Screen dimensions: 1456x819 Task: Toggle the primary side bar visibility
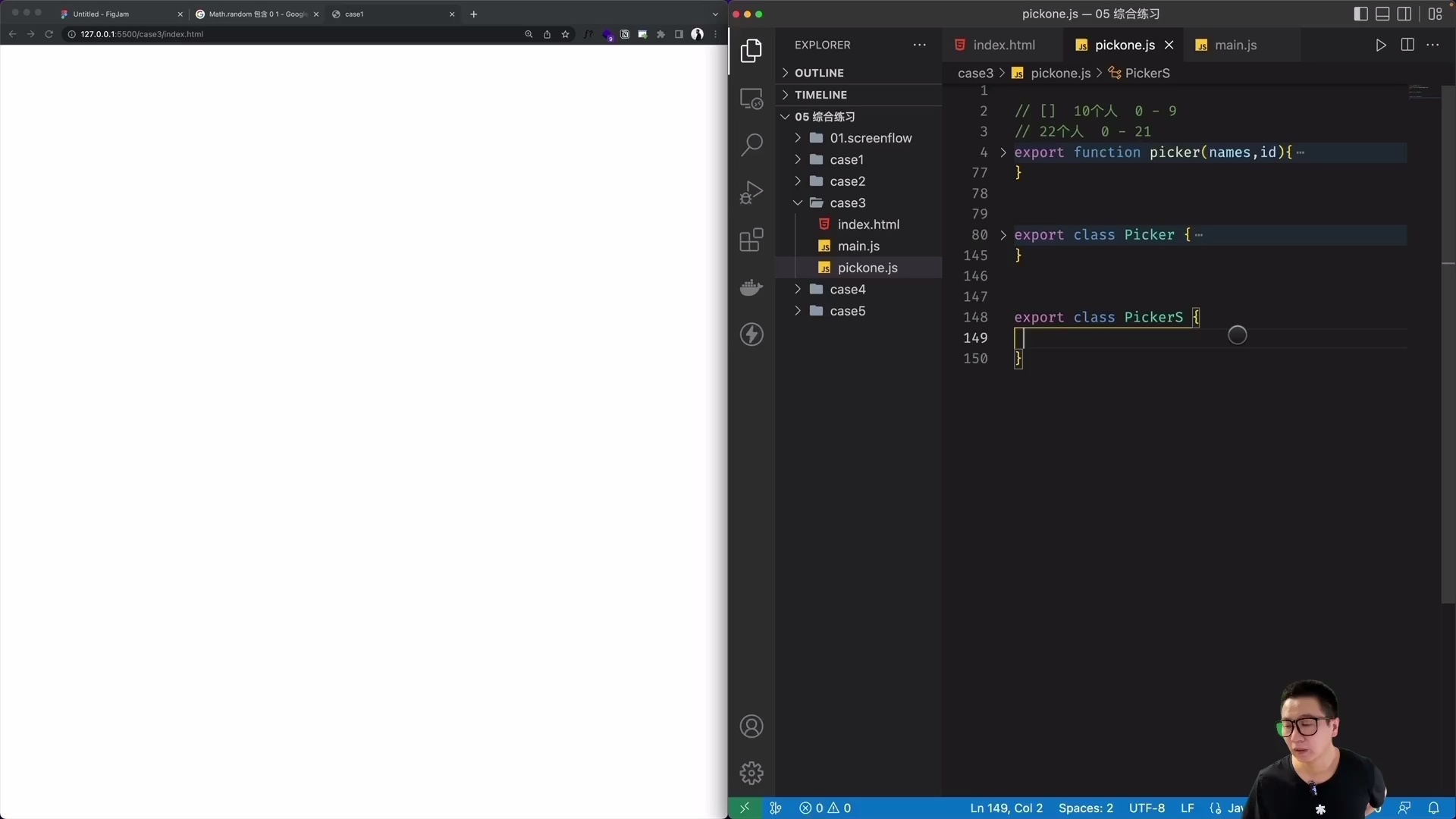[x=1360, y=14]
